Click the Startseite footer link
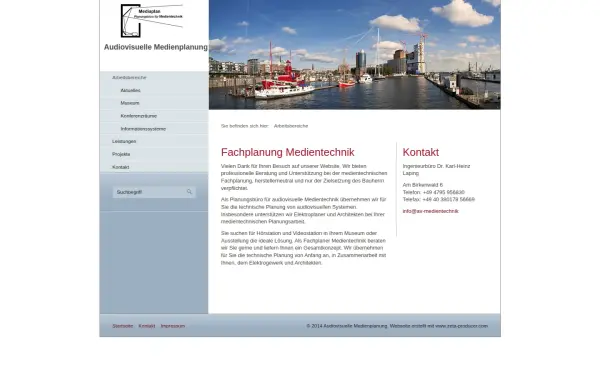Viewport: 600px width, 375px height. tap(122, 326)
